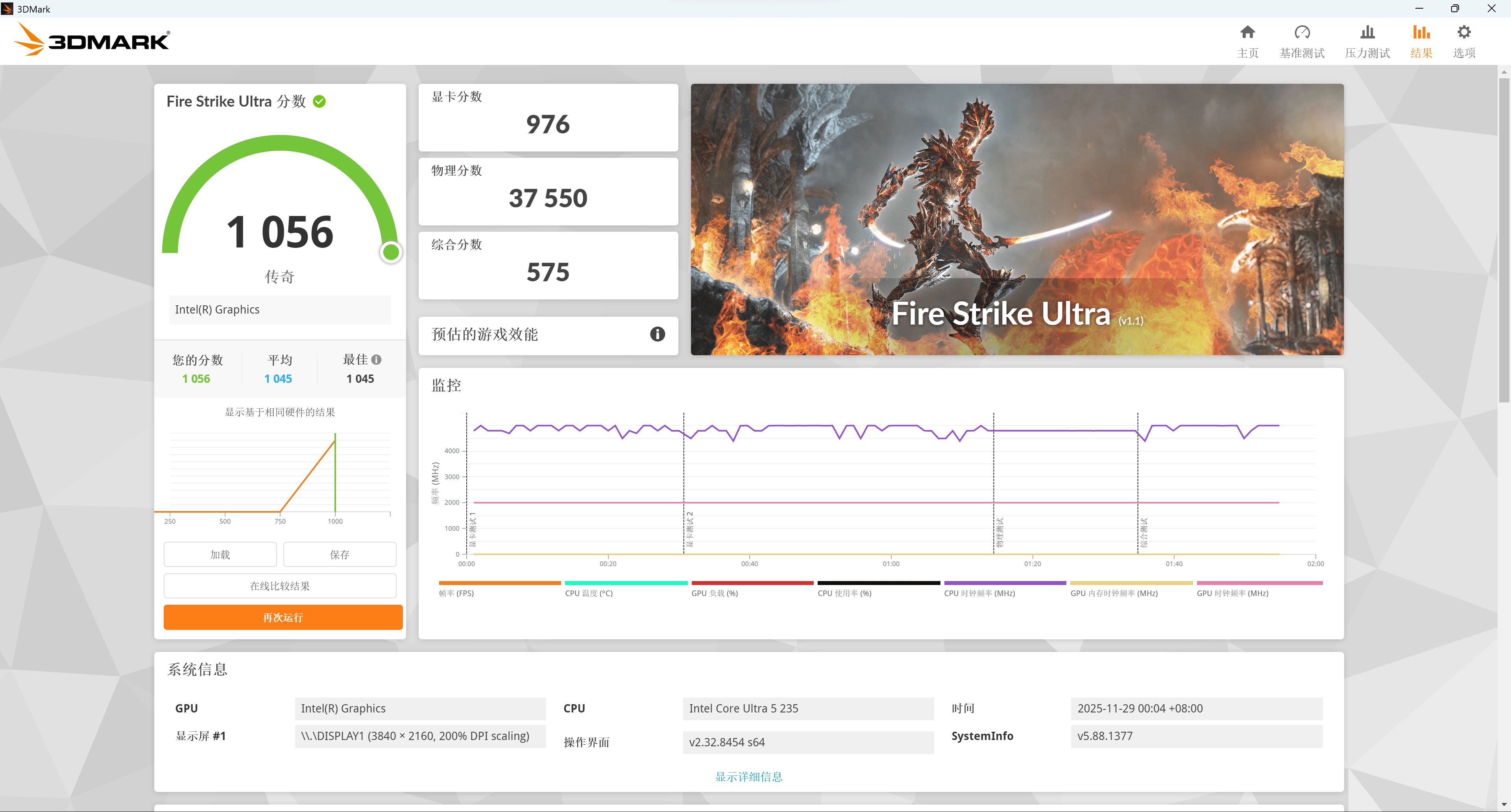Click 再次运行 to rerun the benchmark
The width and height of the screenshot is (1511, 812).
click(283, 617)
